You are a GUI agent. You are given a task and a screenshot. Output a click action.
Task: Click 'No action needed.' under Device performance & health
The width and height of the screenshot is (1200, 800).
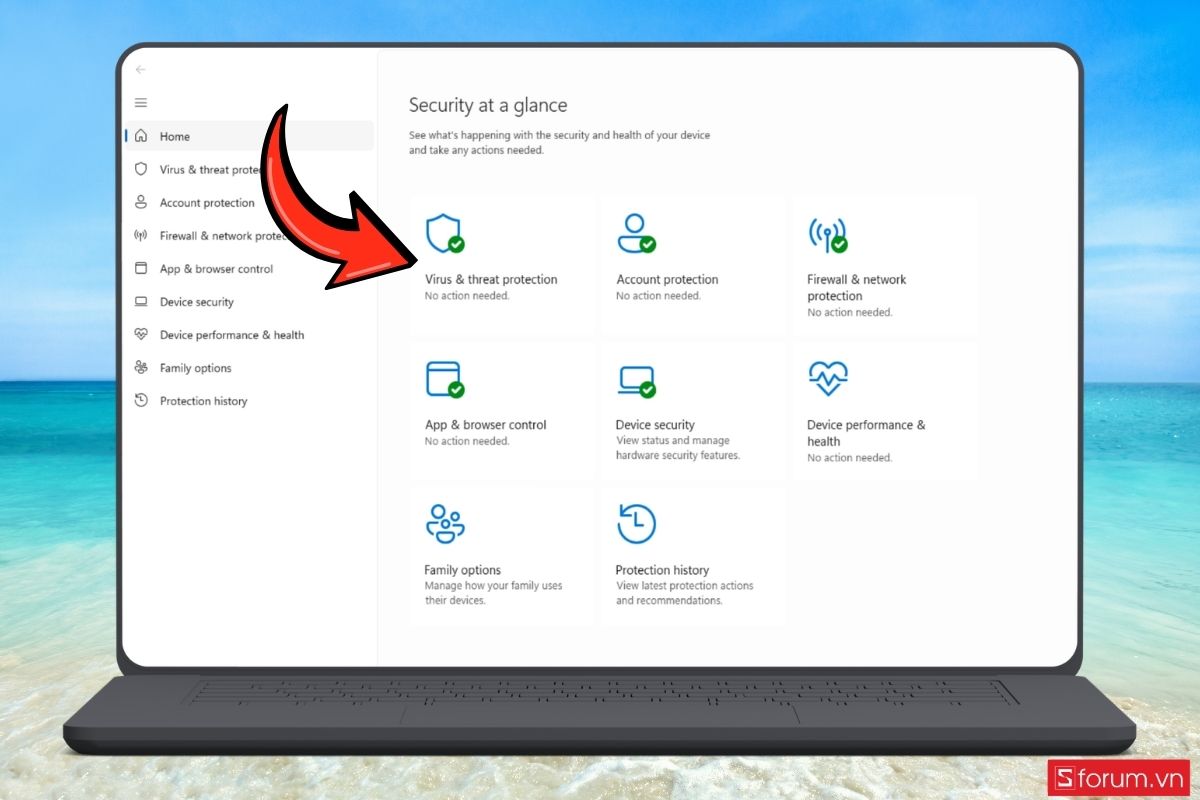tap(850, 457)
